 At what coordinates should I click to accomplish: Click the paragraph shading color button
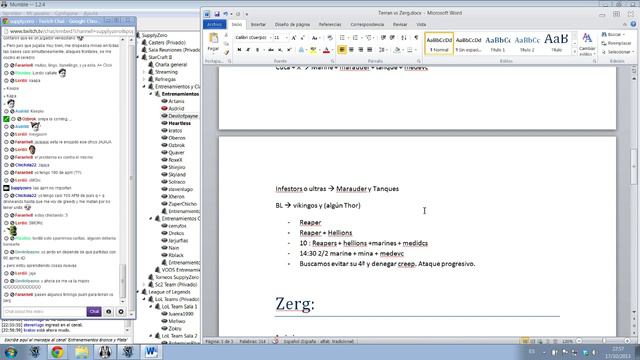[396, 50]
